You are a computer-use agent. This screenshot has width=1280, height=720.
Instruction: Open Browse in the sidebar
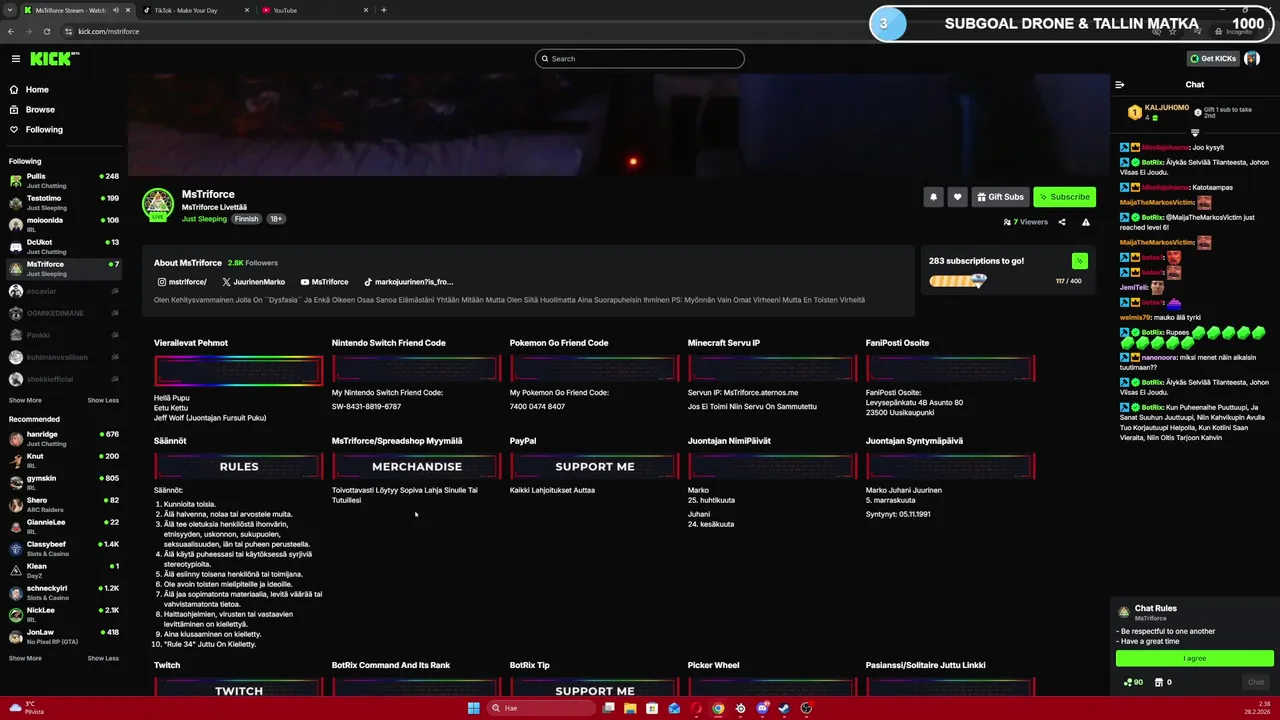[40, 110]
